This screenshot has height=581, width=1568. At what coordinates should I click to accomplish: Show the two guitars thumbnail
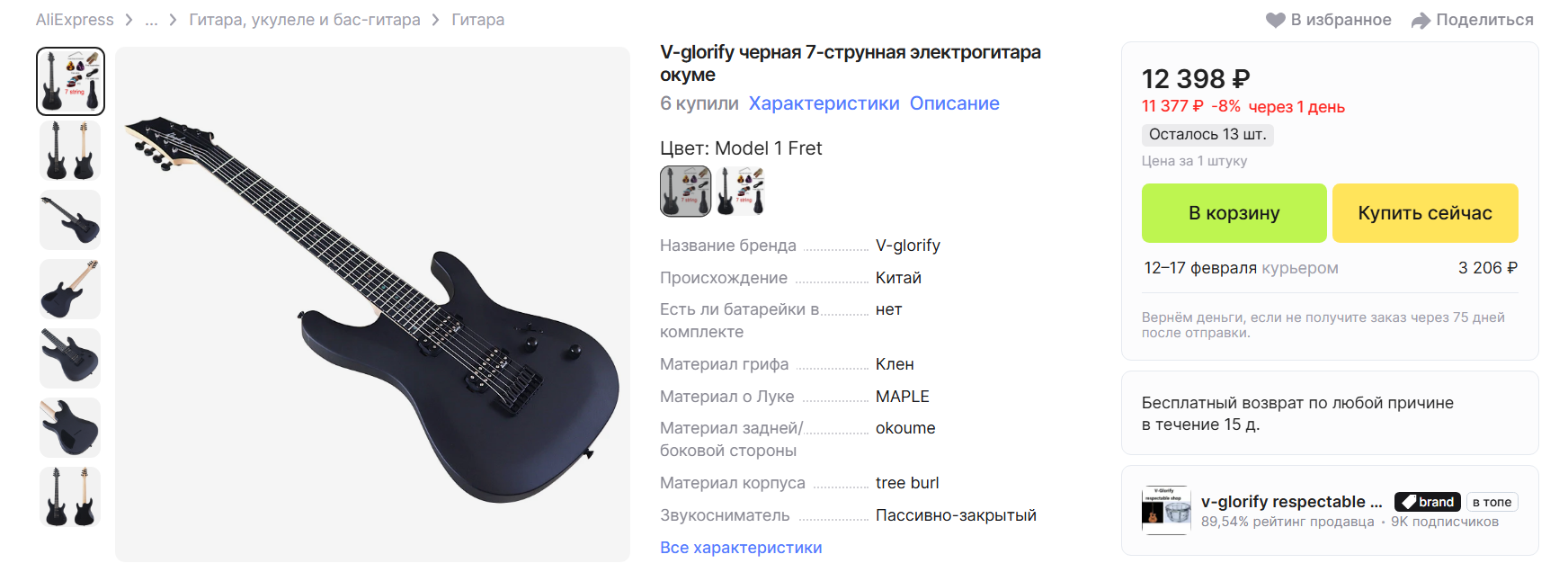70,151
